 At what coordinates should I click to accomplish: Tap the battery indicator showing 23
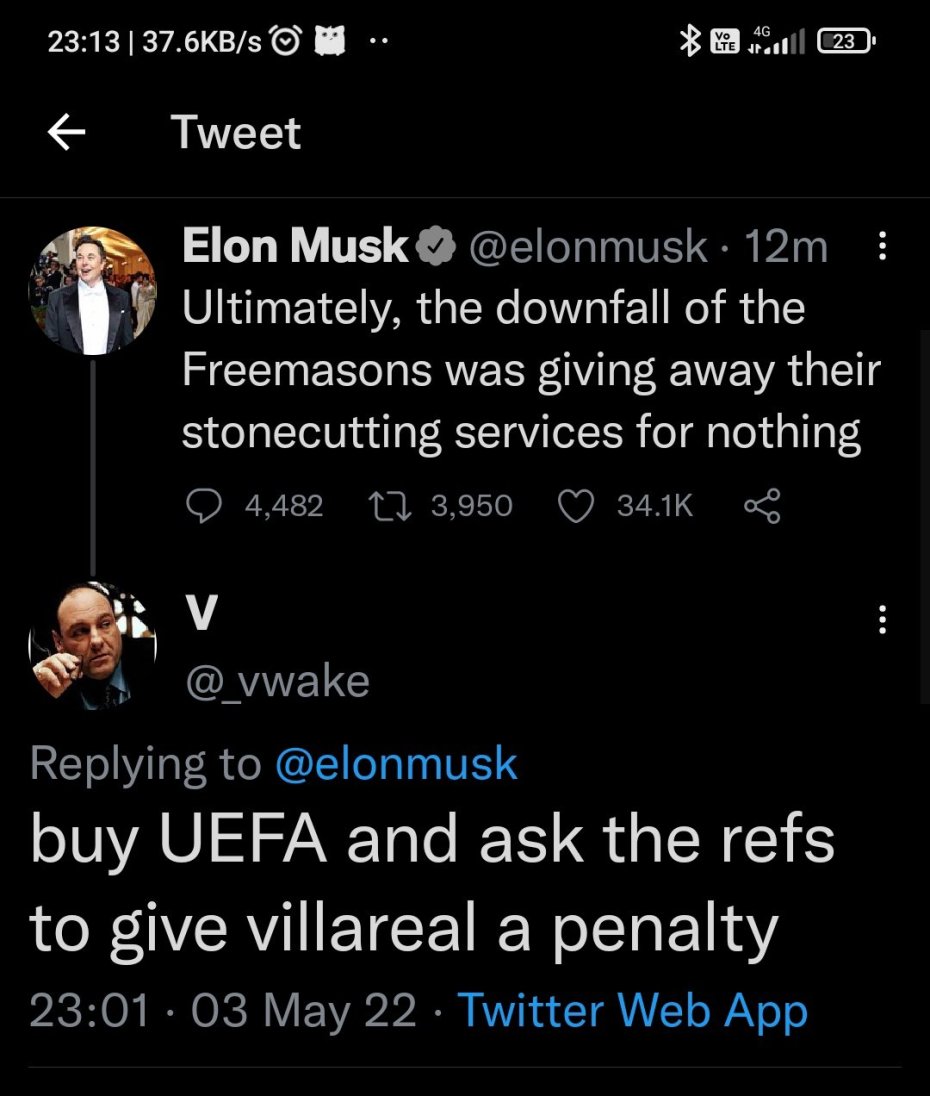click(x=845, y=40)
